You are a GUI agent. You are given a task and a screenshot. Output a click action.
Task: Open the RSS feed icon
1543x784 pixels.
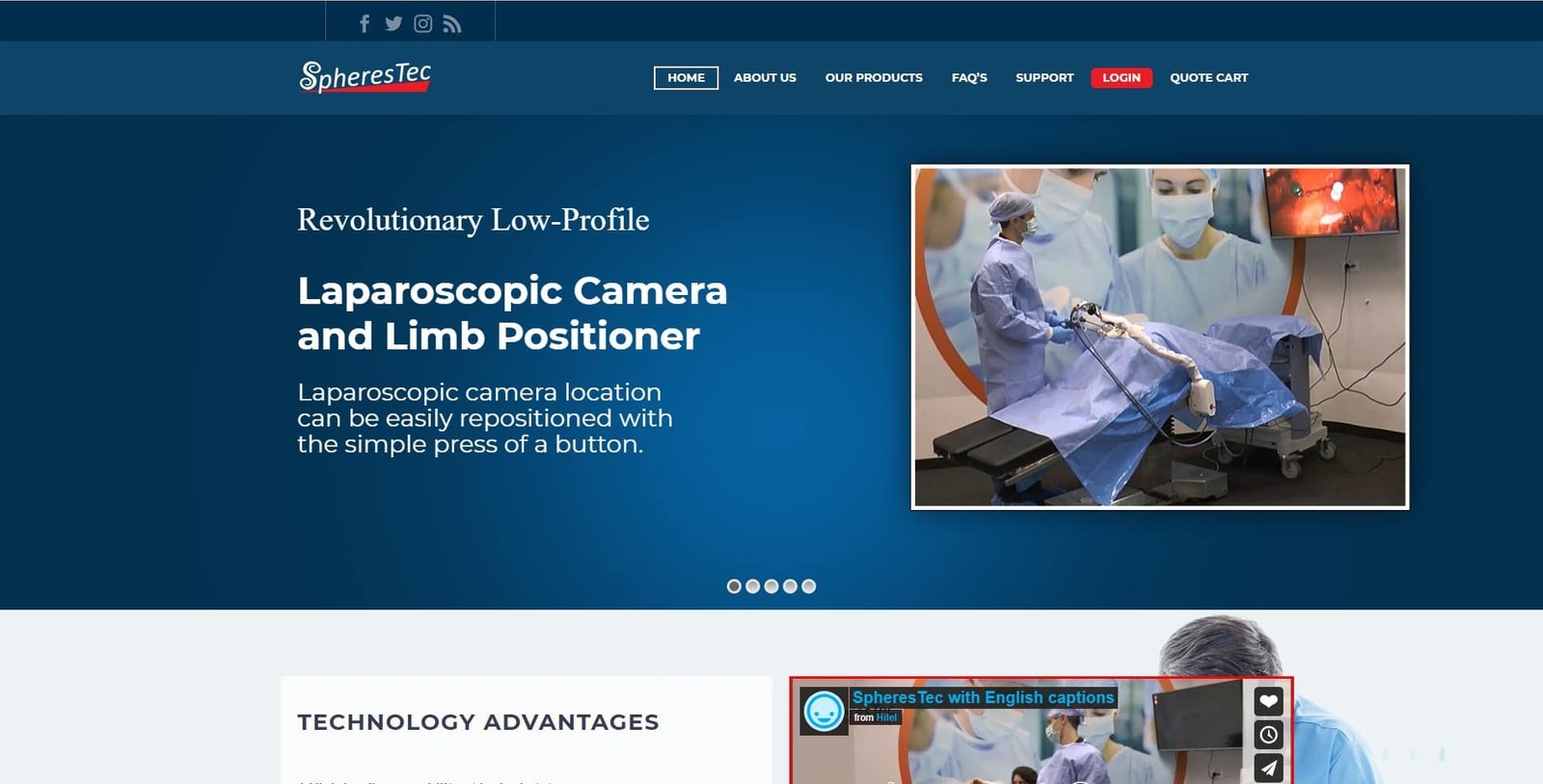point(451,24)
